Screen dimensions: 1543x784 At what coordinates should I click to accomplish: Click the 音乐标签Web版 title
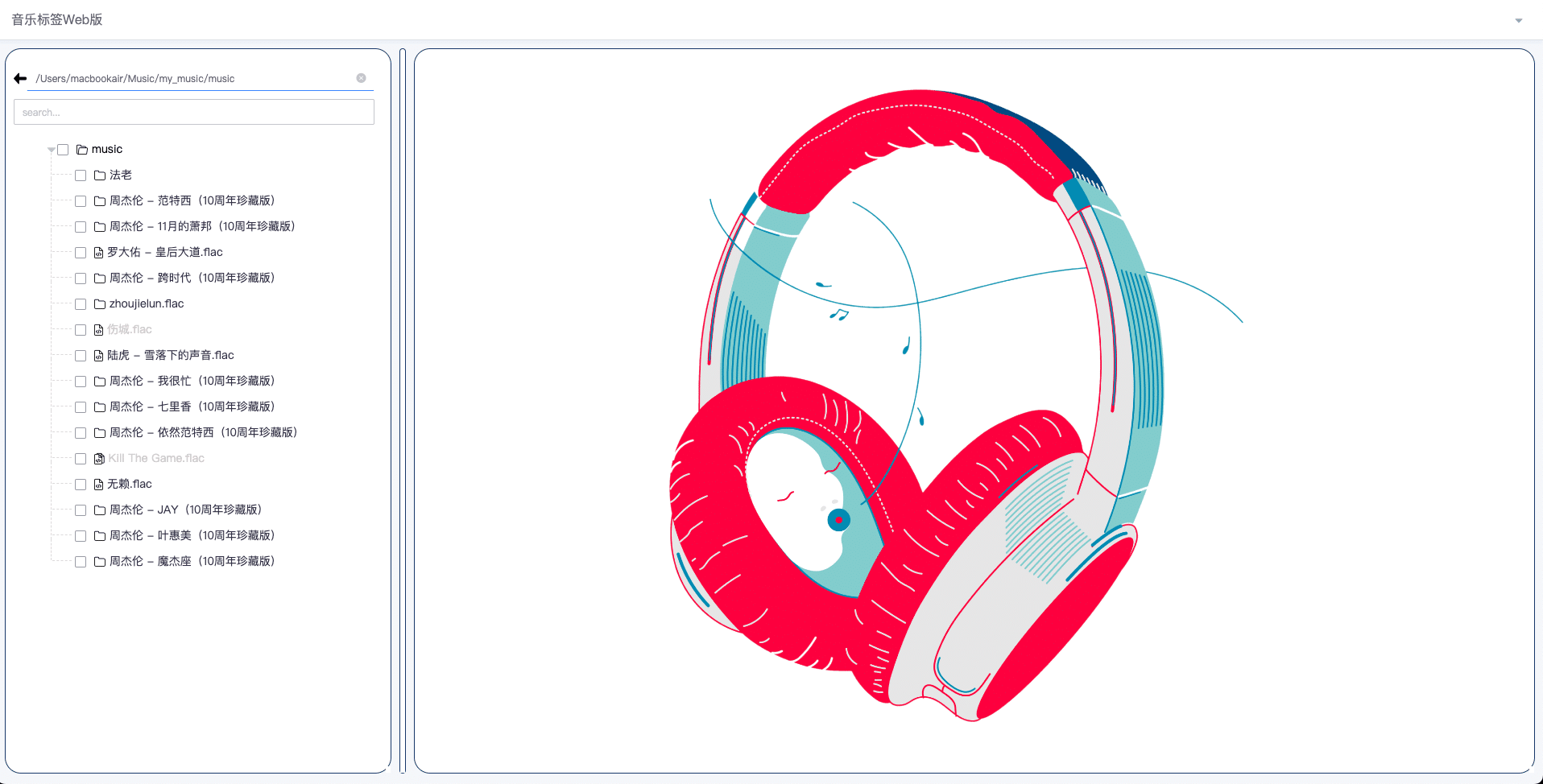(x=57, y=19)
